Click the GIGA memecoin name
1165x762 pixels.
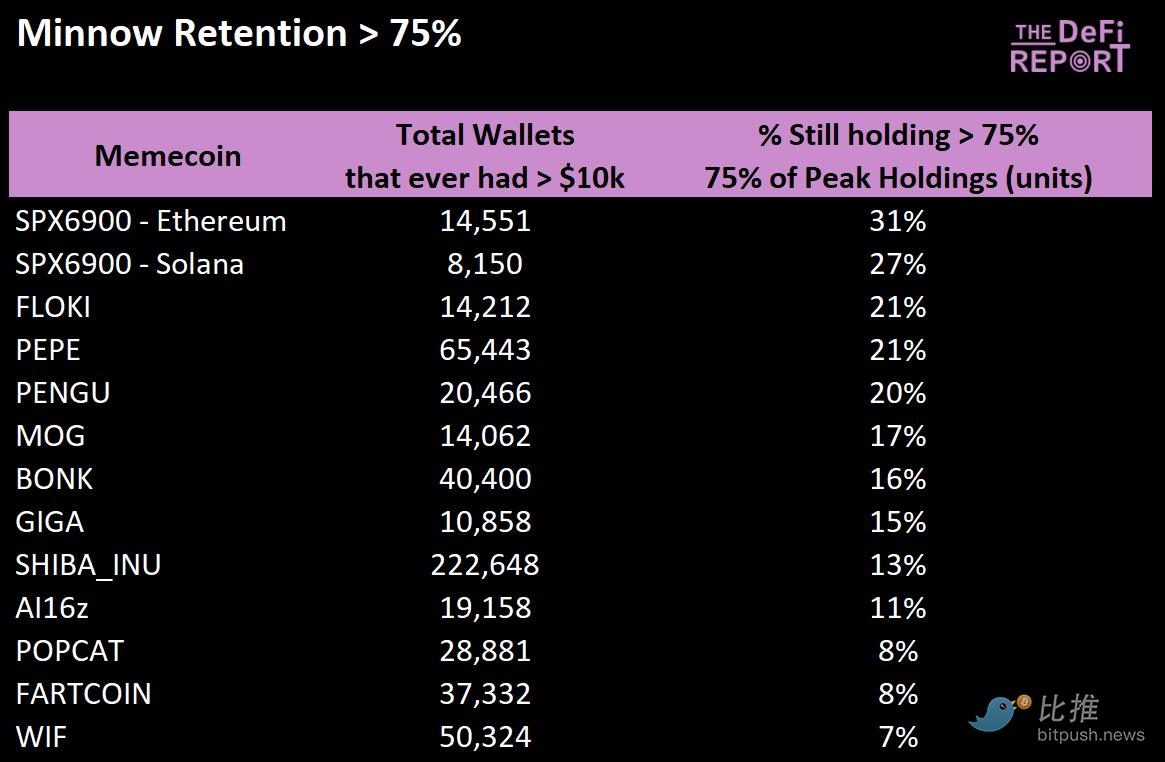point(50,522)
